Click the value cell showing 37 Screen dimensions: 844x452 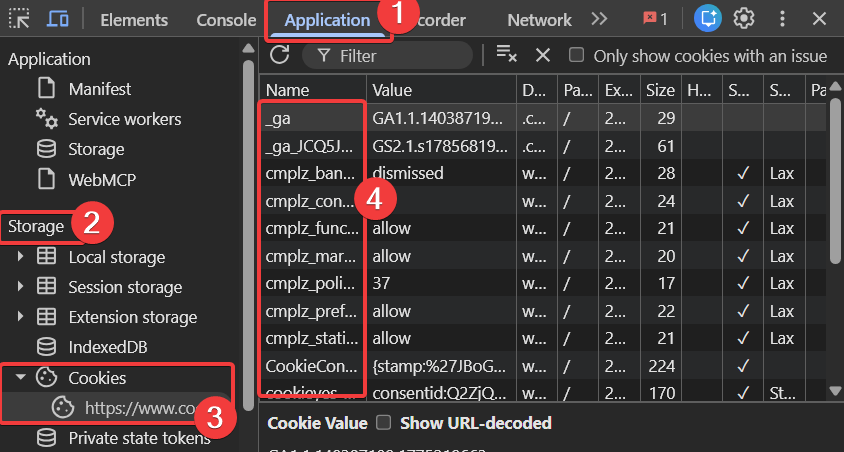(441, 284)
